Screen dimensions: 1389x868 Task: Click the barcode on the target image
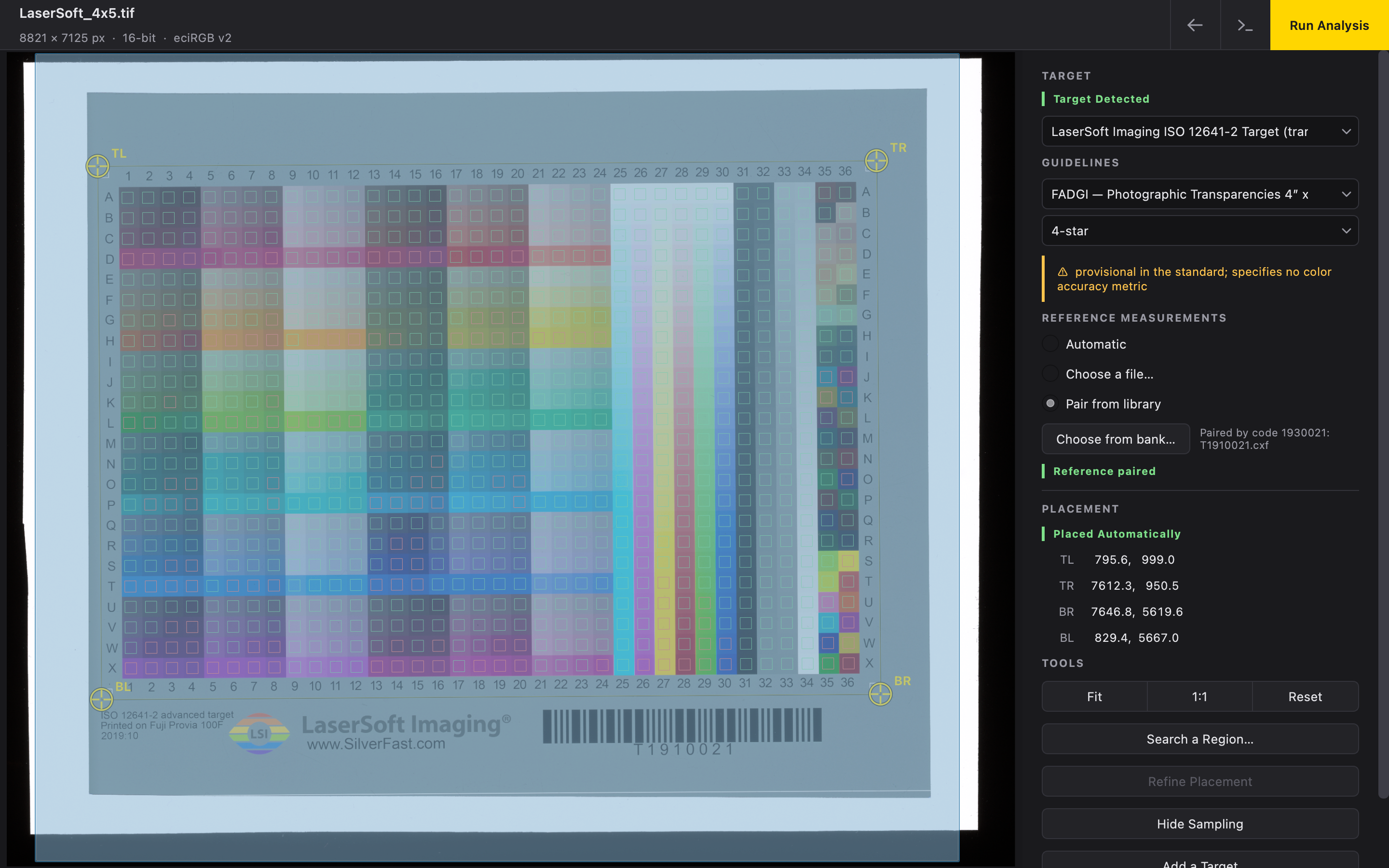682,726
